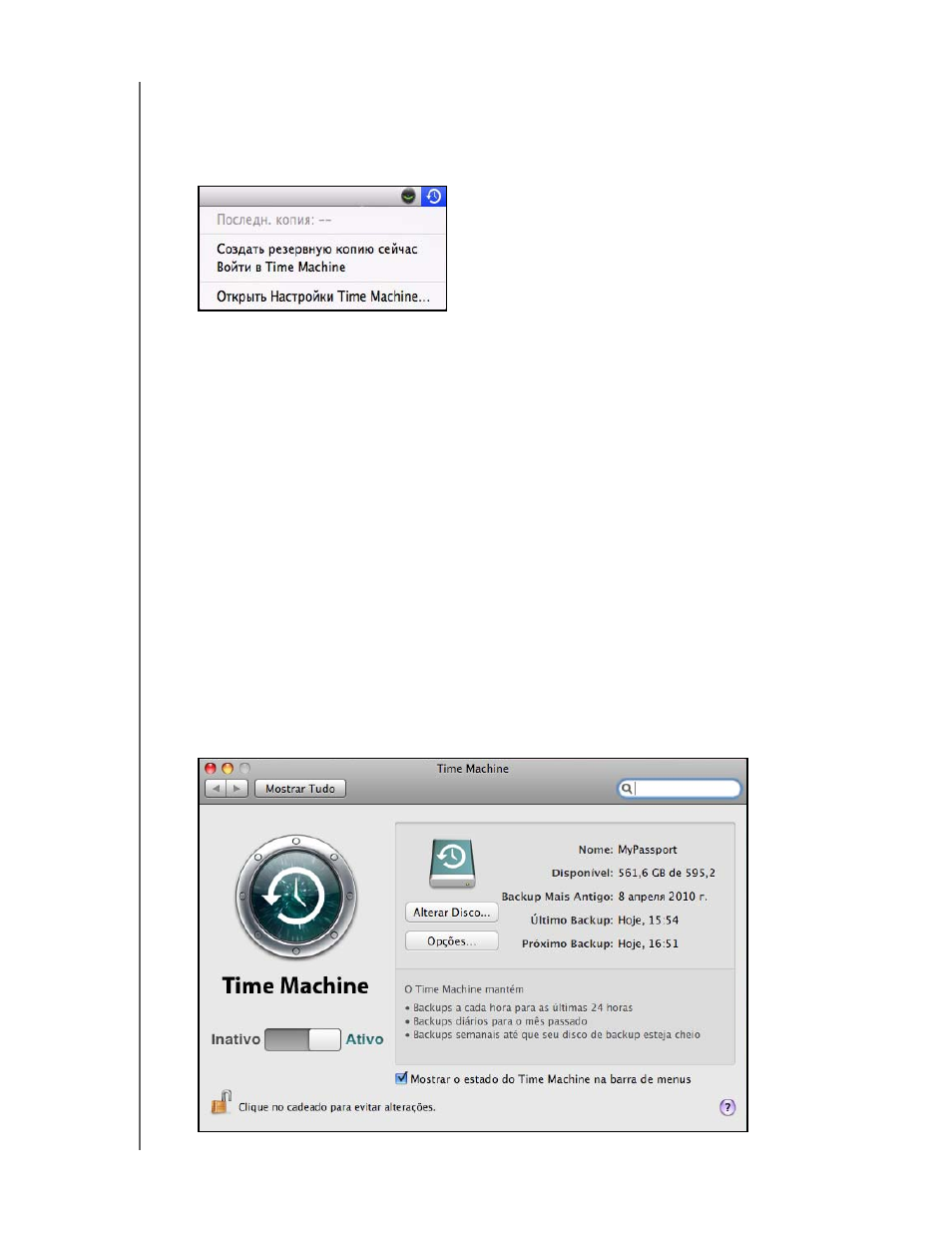This screenshot has height=1233, width=952.
Task: Select 'Создать резервную копию сейчас' menu entry
Action: click(x=317, y=249)
